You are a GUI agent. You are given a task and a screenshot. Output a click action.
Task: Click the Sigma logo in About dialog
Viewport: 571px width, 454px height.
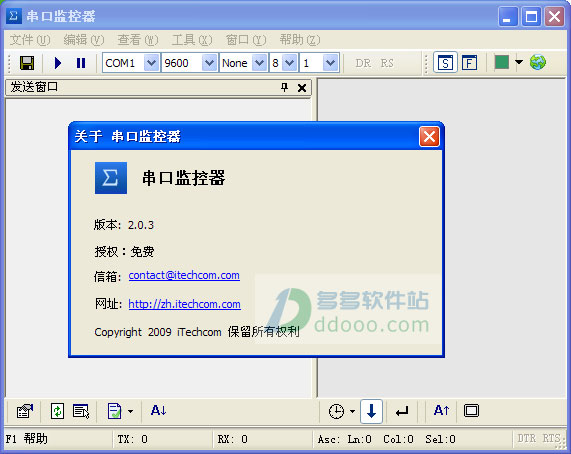[x=111, y=178]
